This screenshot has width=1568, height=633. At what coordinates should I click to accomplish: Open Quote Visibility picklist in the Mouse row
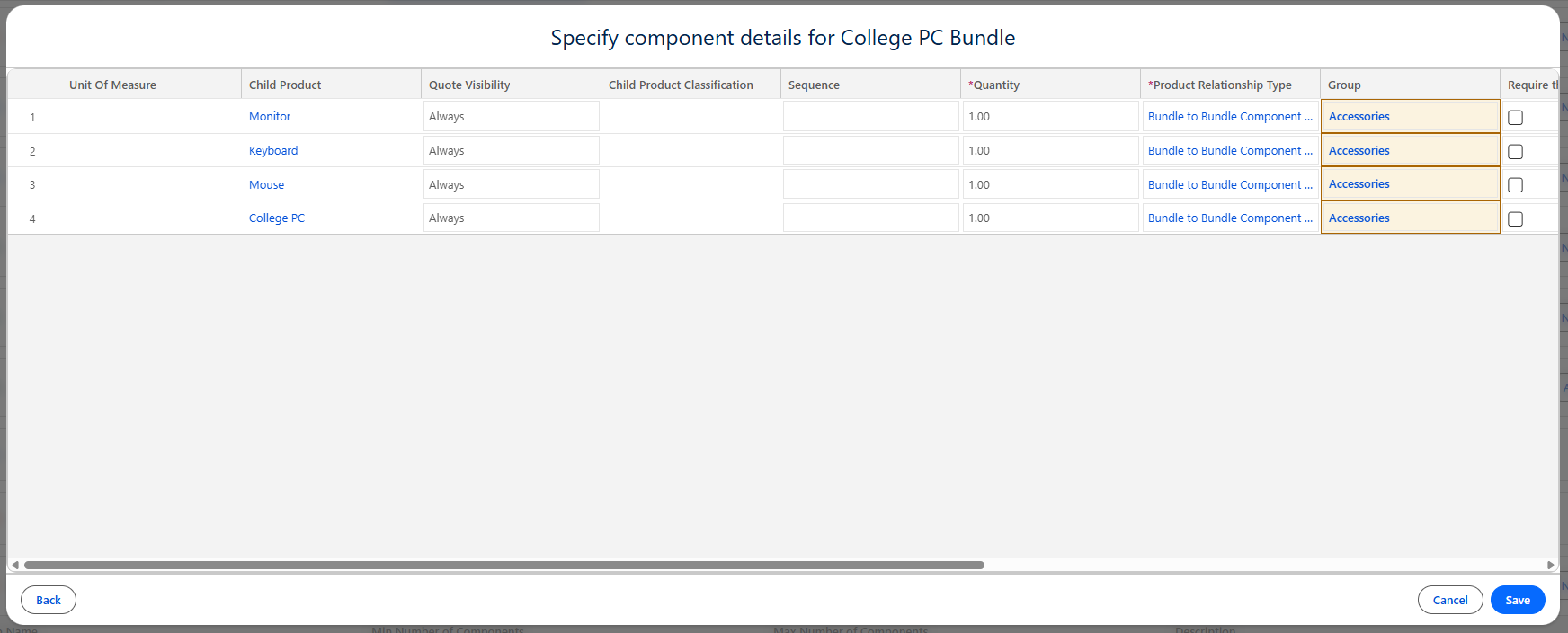[x=511, y=184]
